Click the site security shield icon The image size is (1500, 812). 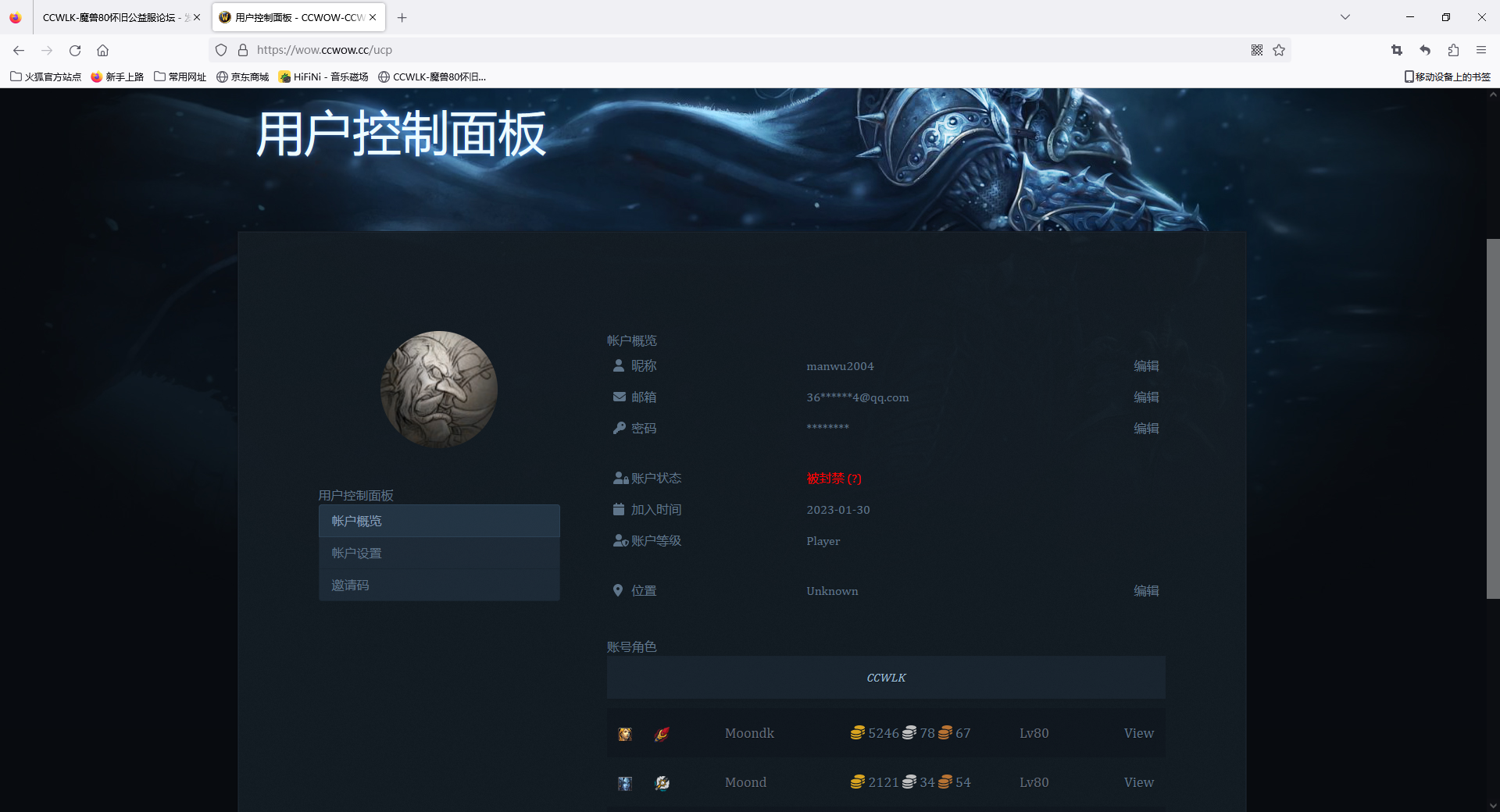pos(221,50)
